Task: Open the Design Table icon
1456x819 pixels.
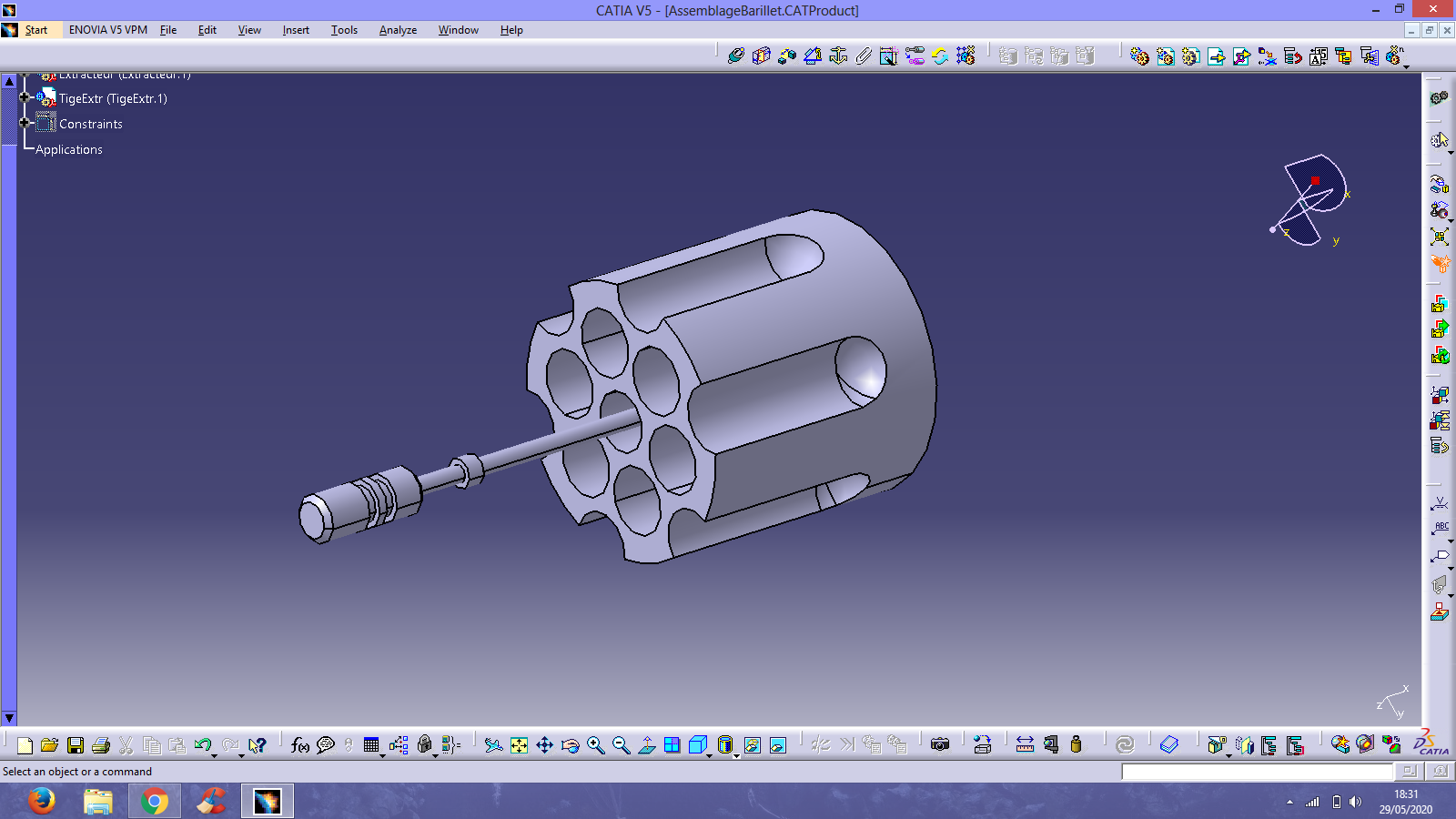Action: [370, 745]
